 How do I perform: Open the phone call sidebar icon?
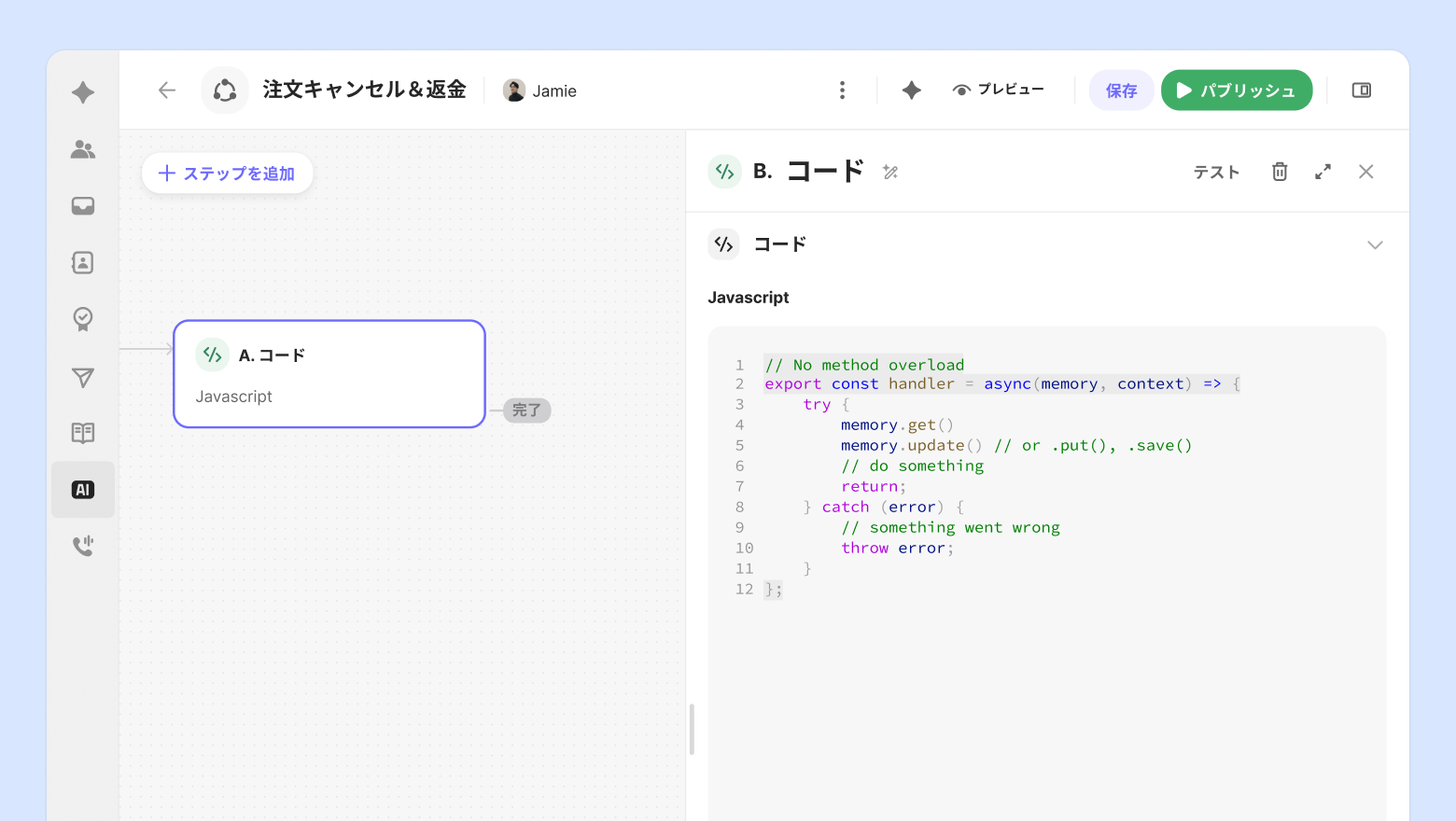(83, 546)
